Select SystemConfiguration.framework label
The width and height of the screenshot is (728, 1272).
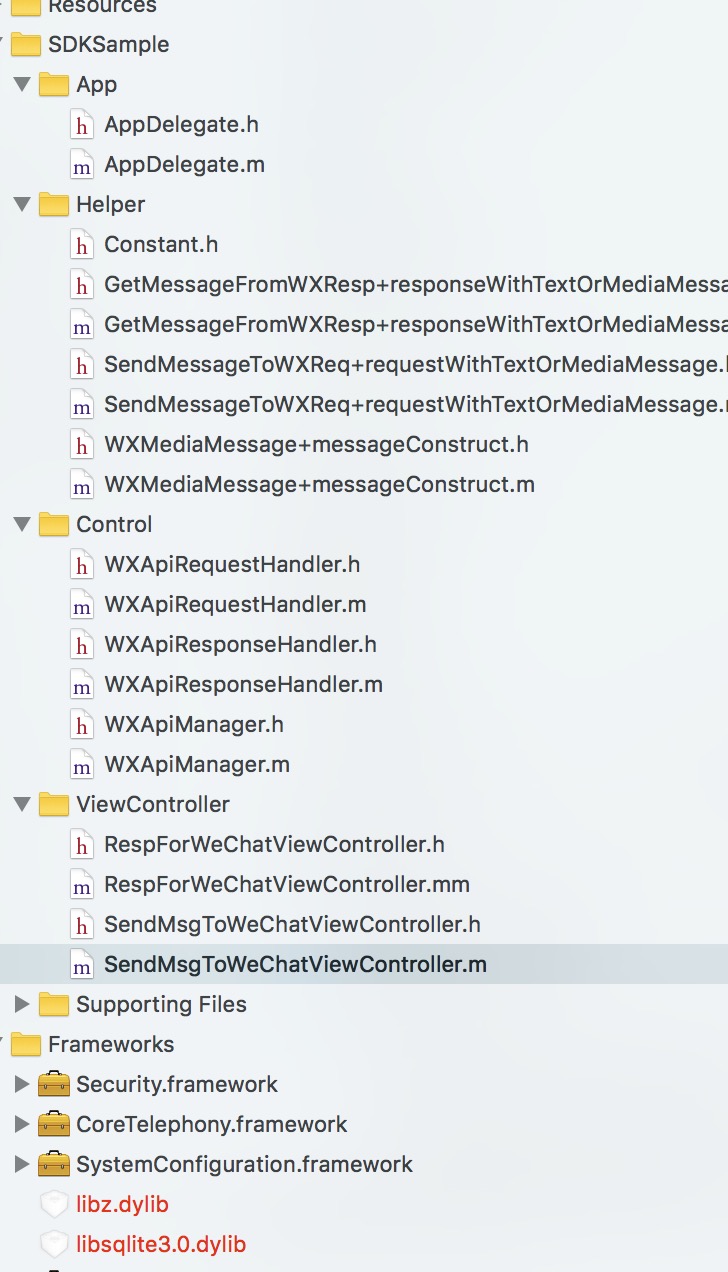[x=244, y=1165]
